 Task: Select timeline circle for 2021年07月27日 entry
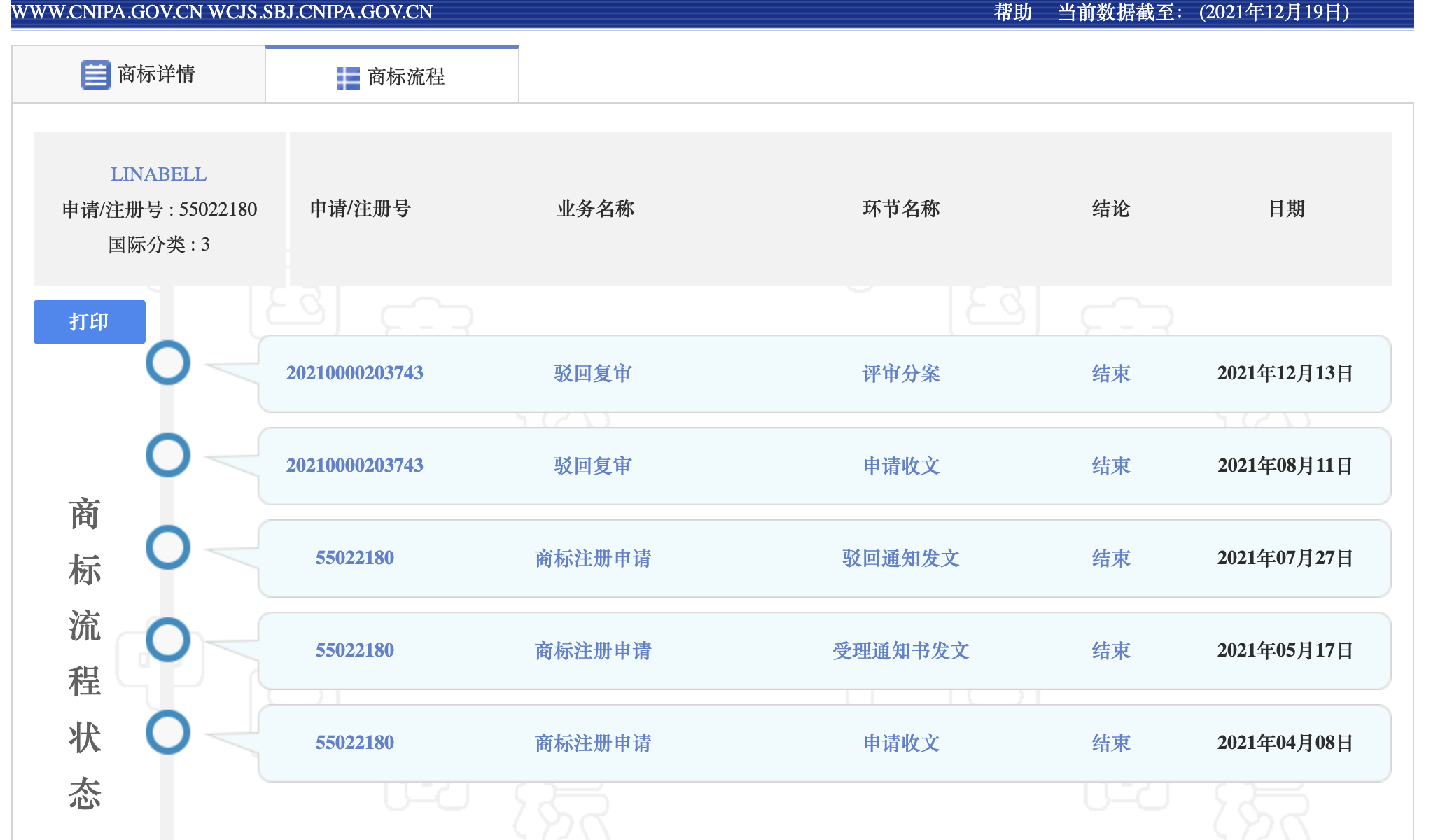click(x=168, y=547)
